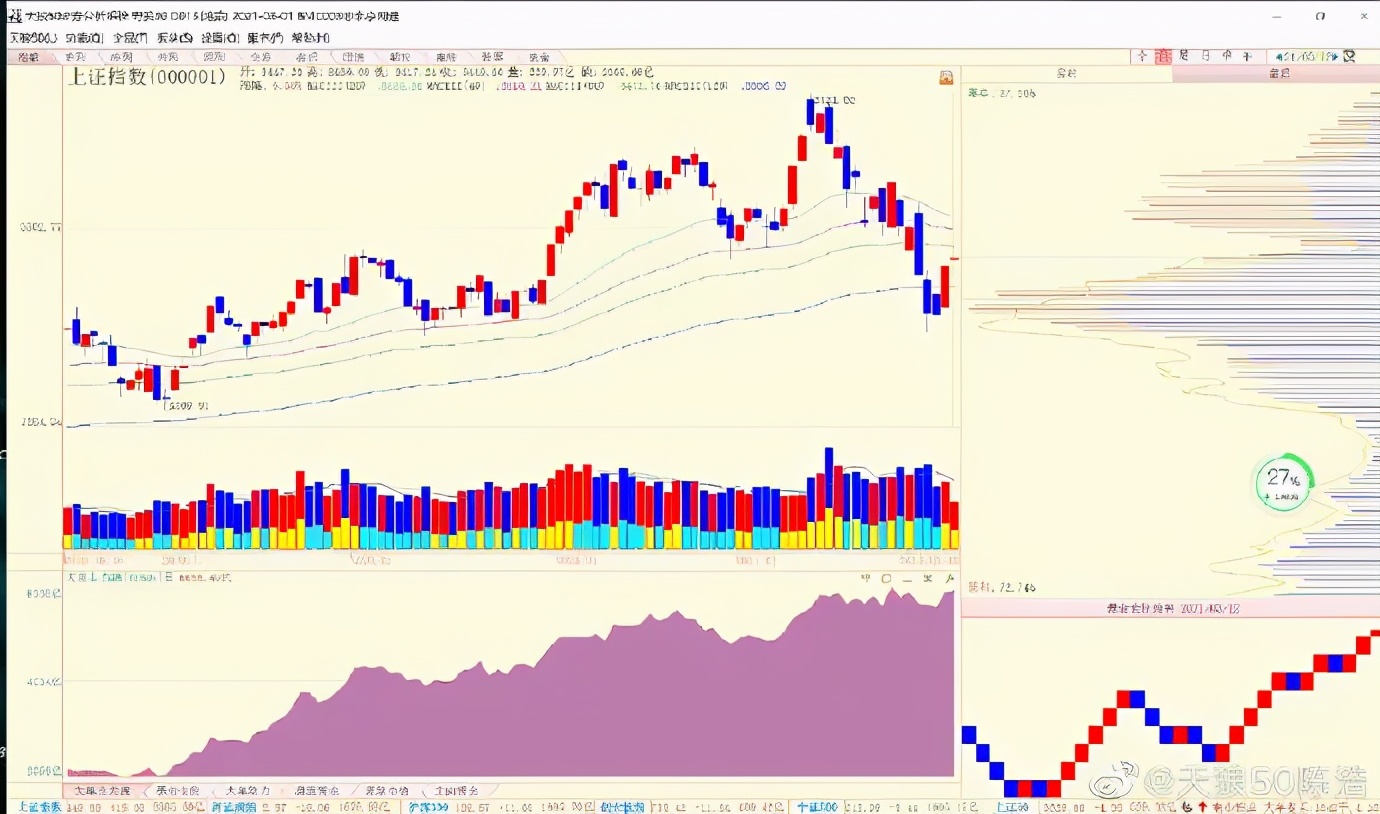
Task: Click 上证50 in bottom status bar
Action: pyautogui.click(x=1012, y=807)
